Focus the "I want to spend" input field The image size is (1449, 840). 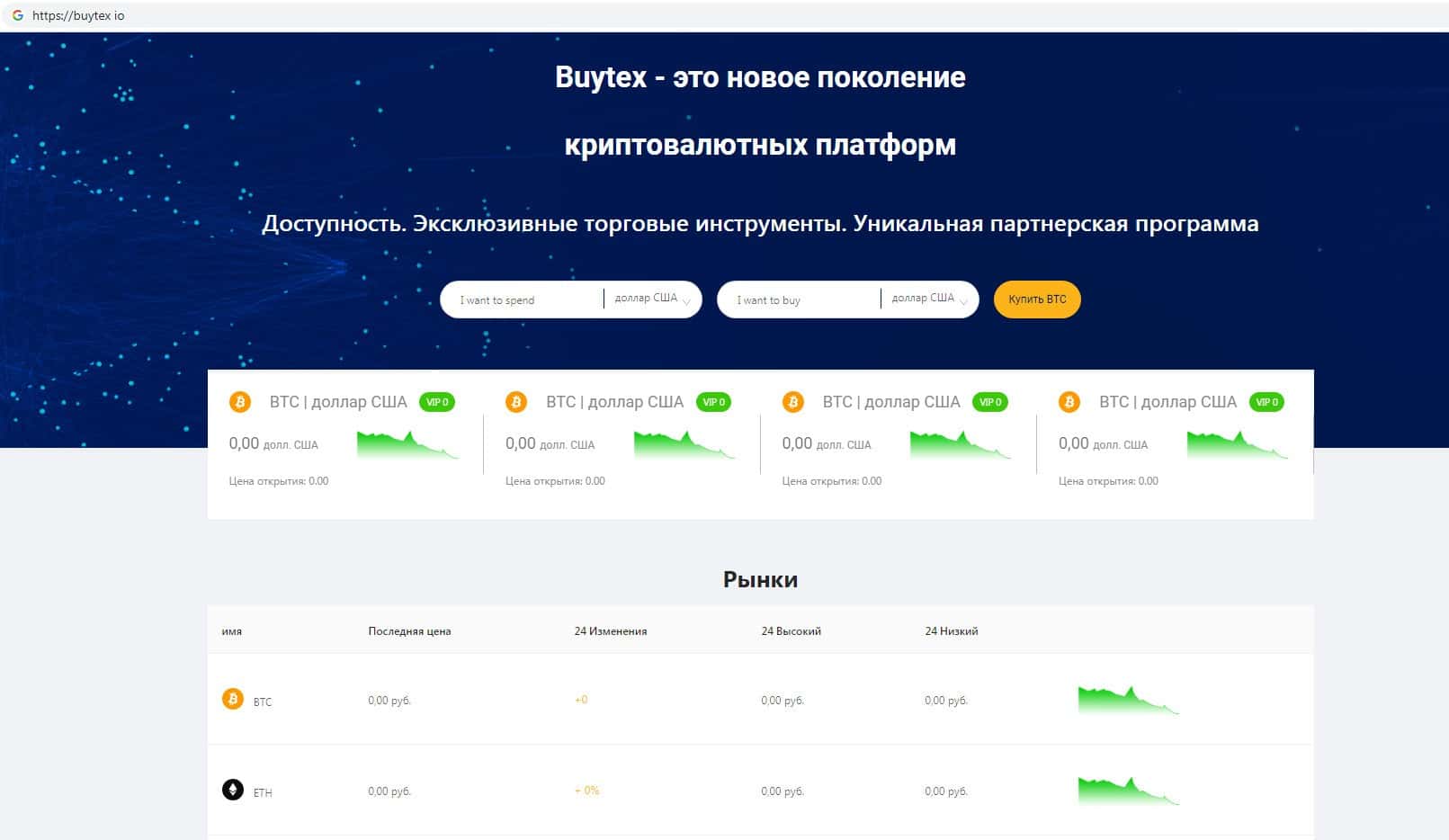click(522, 300)
